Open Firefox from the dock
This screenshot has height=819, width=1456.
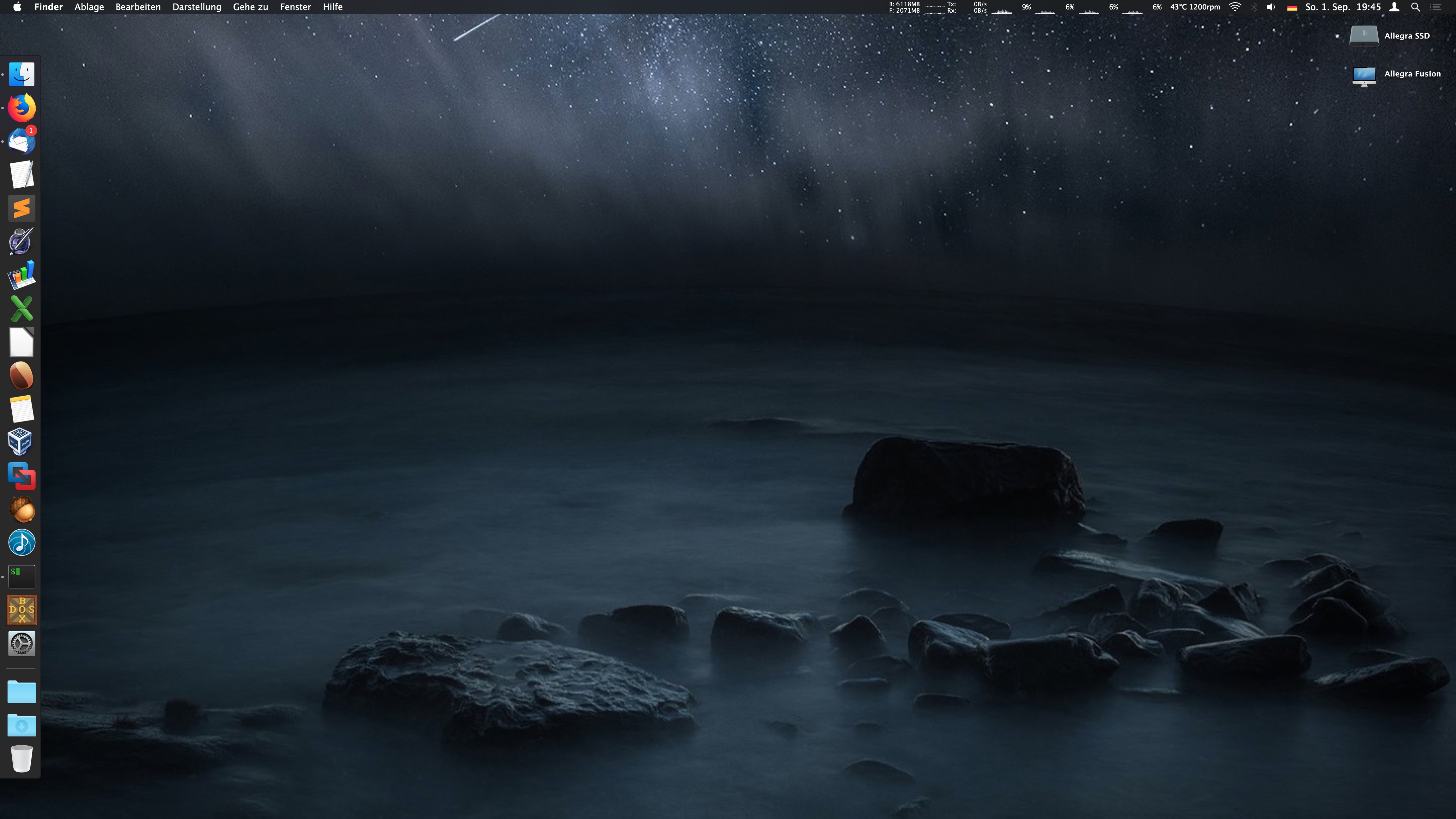21,107
